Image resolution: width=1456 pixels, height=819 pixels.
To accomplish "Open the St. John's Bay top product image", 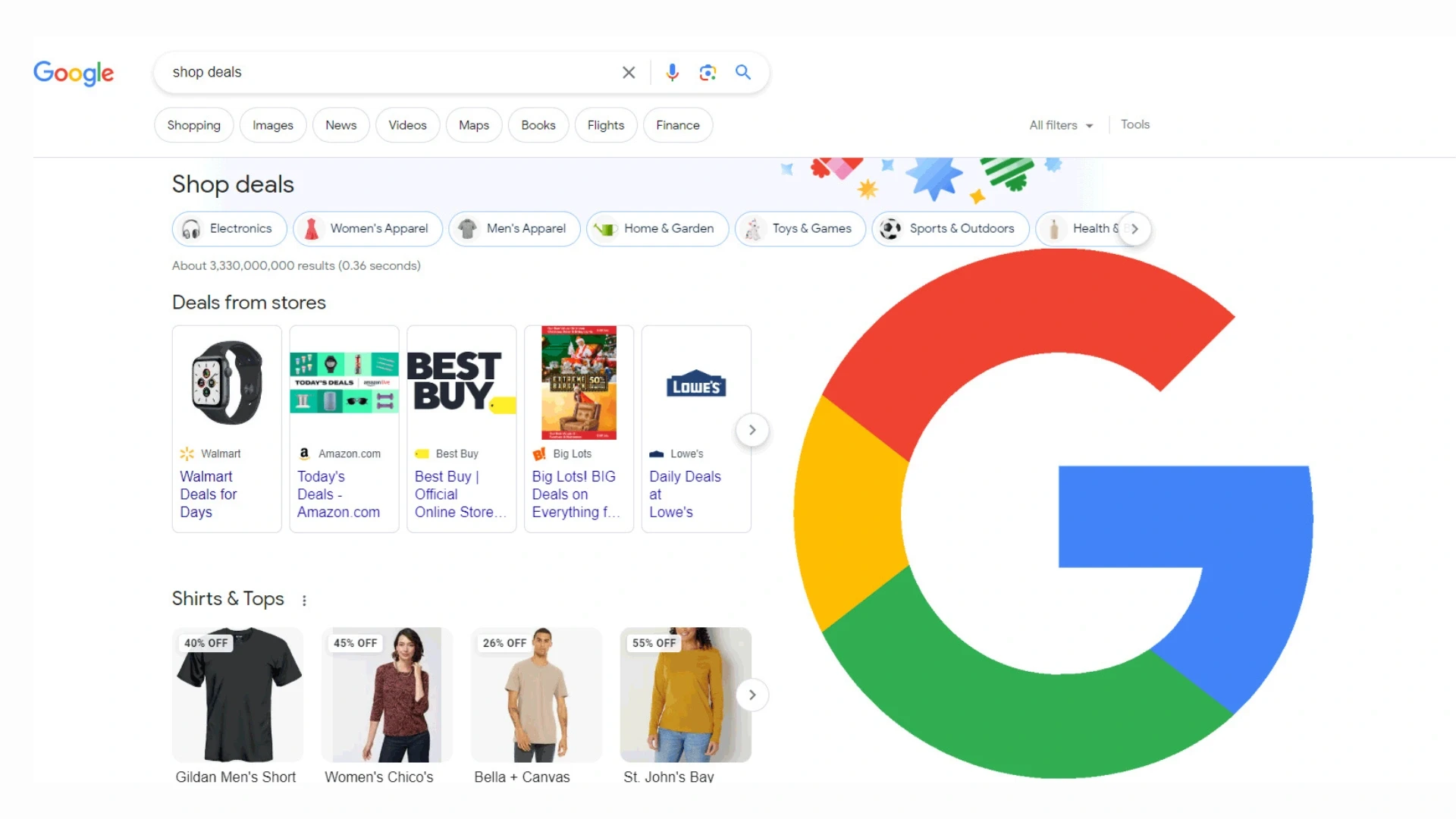I will coord(686,695).
